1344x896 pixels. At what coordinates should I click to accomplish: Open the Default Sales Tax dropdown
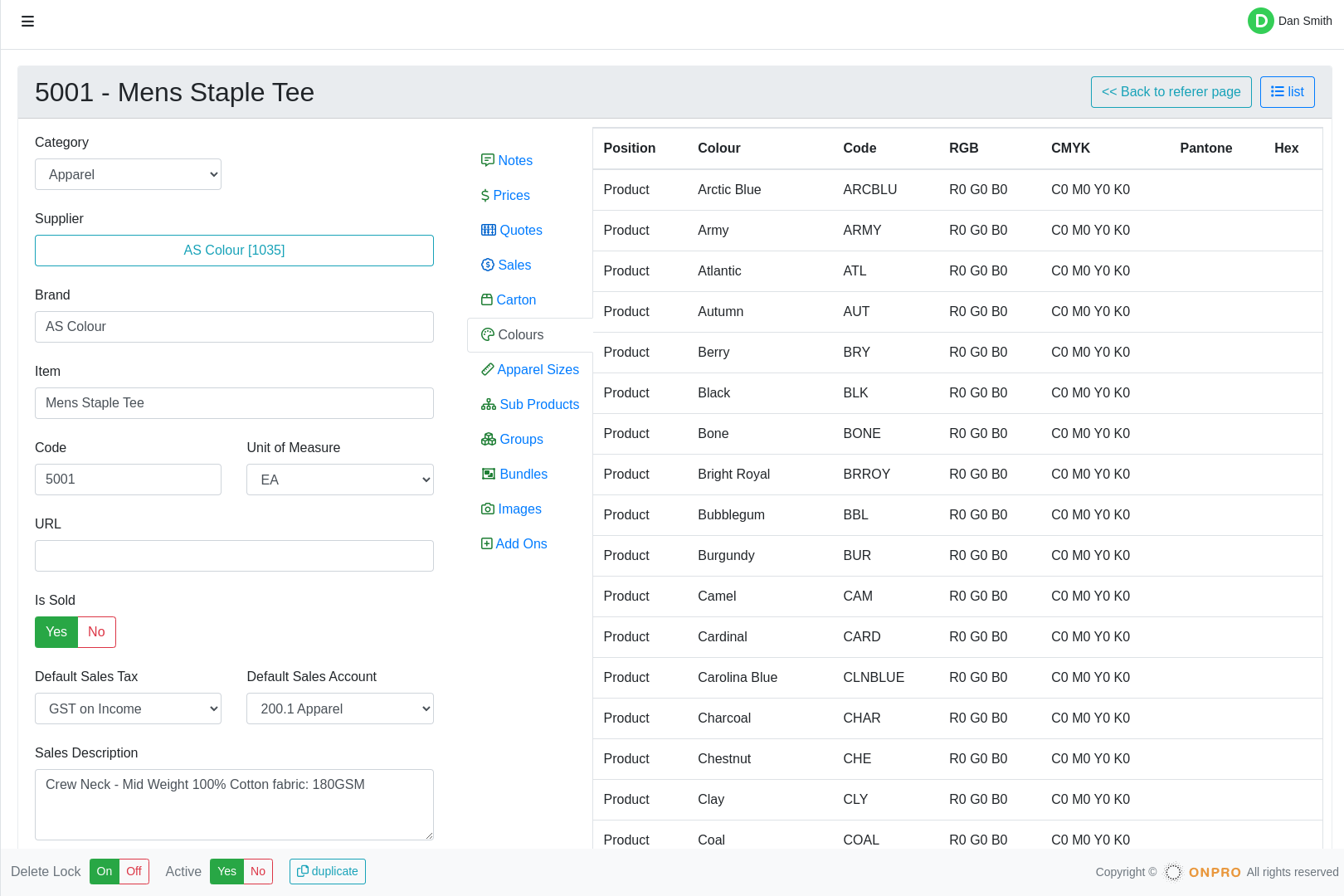click(x=128, y=709)
